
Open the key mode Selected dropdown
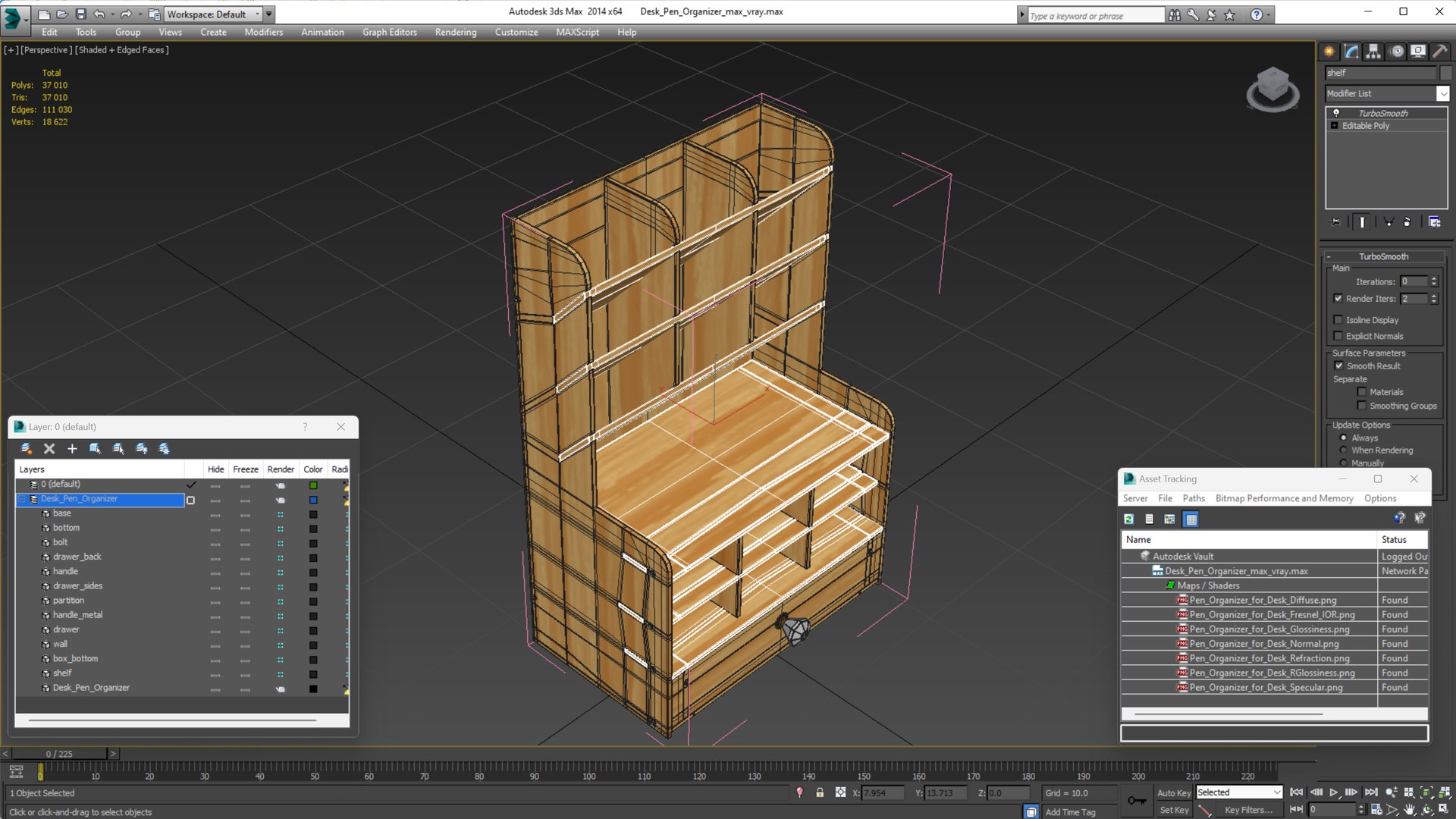tap(1239, 792)
